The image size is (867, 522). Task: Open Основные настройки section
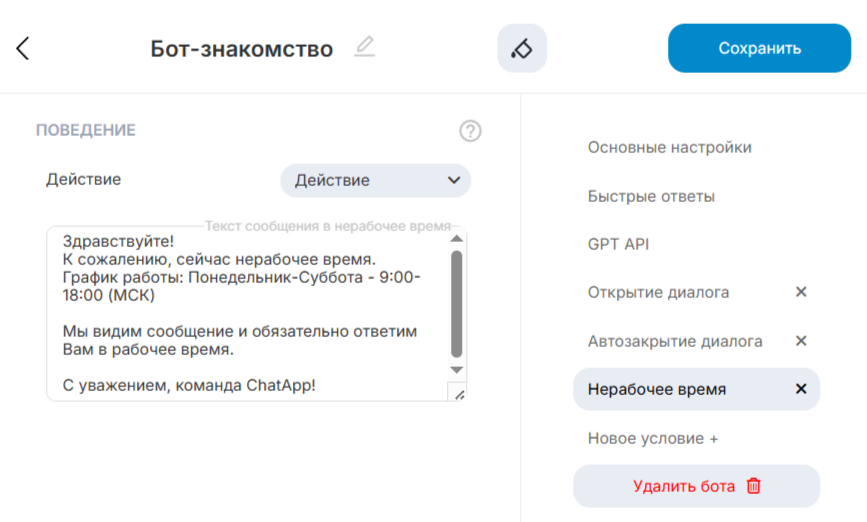click(x=669, y=148)
